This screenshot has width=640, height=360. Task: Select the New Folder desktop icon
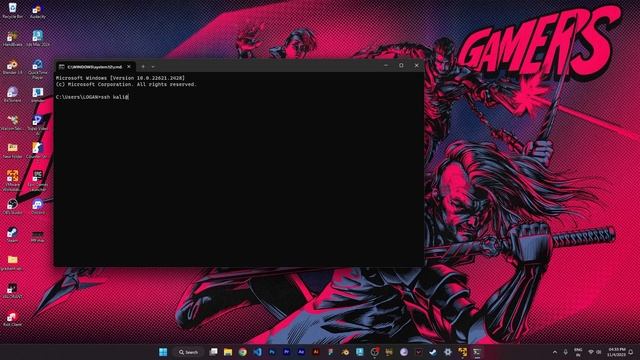(12, 151)
